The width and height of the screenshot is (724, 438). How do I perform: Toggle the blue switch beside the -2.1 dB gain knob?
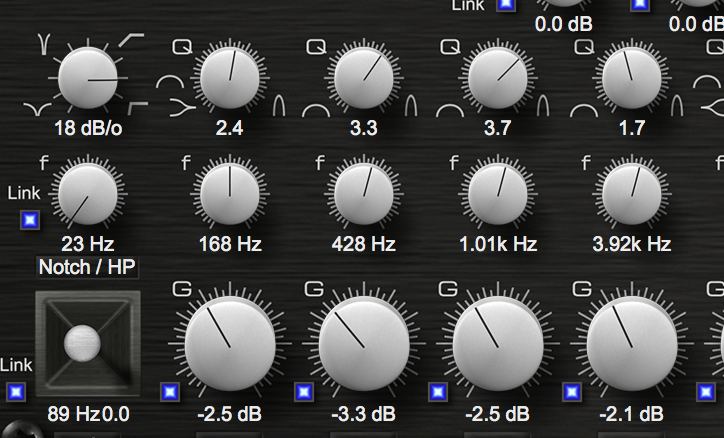click(572, 392)
